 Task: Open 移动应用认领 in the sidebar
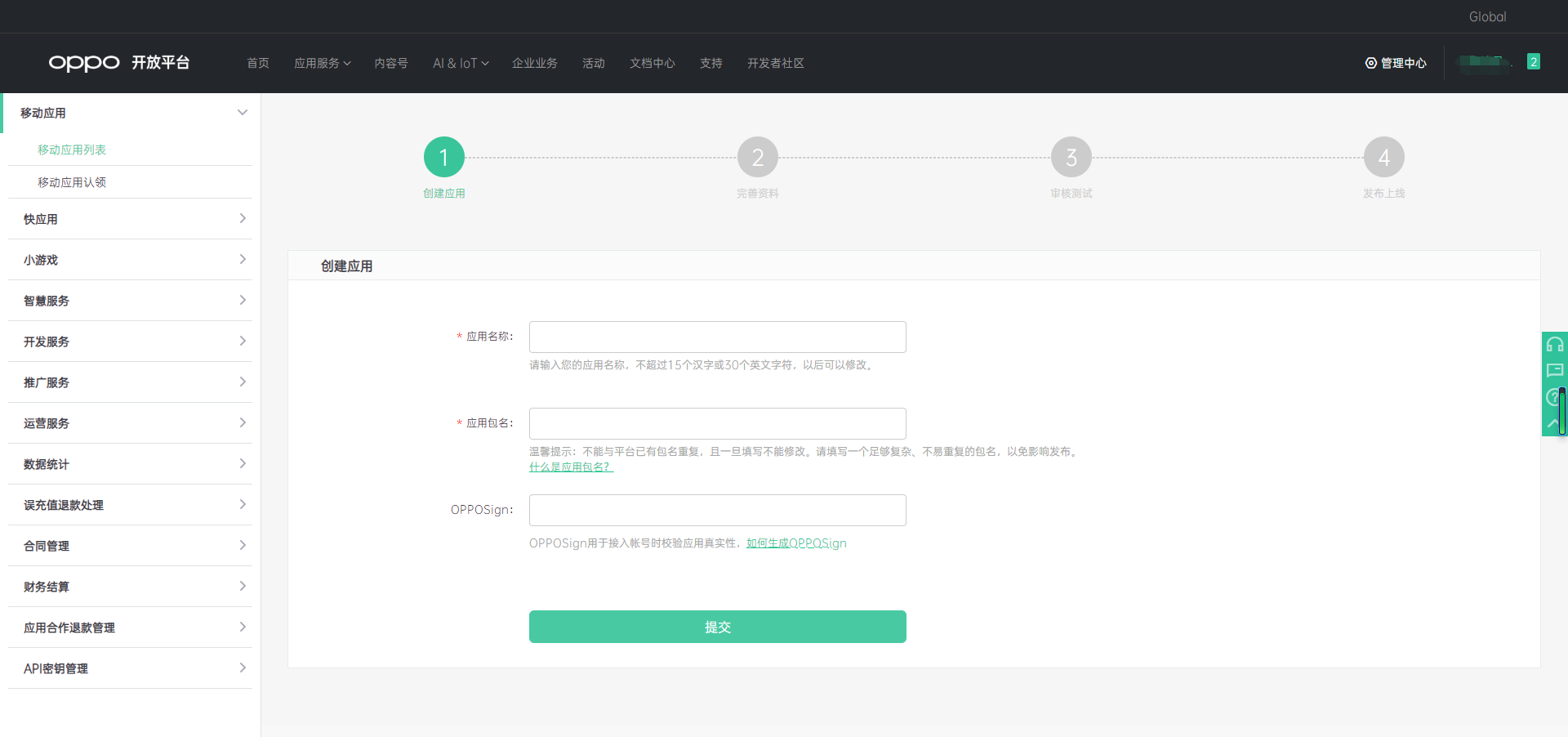click(72, 182)
